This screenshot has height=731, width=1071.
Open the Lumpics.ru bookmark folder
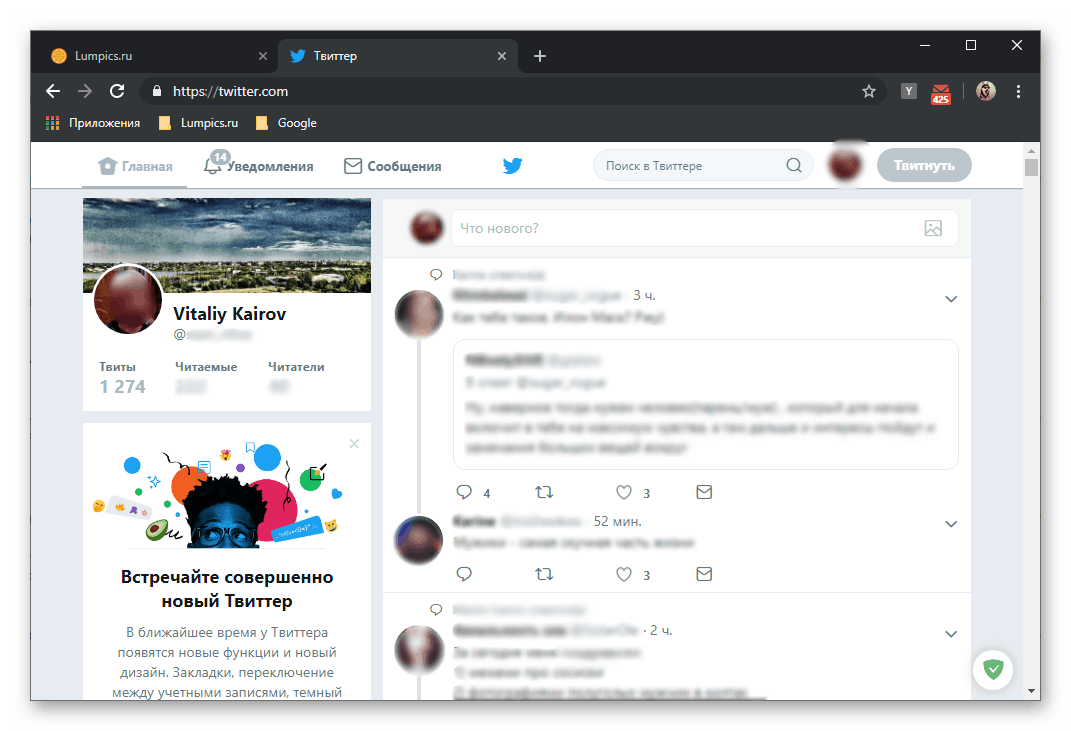[x=199, y=123]
